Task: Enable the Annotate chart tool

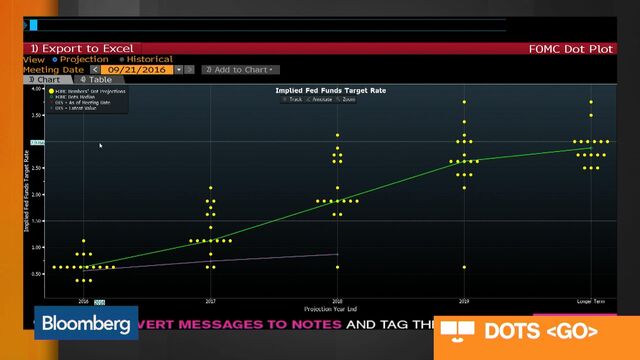Action: pos(319,100)
